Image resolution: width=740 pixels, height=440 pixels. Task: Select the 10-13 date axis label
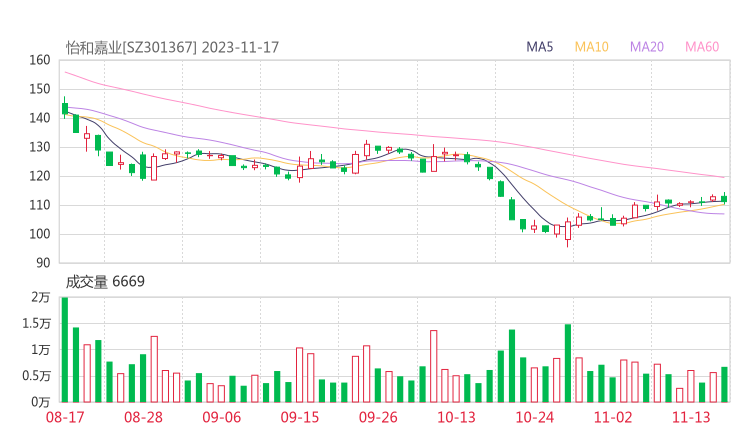(x=456, y=417)
